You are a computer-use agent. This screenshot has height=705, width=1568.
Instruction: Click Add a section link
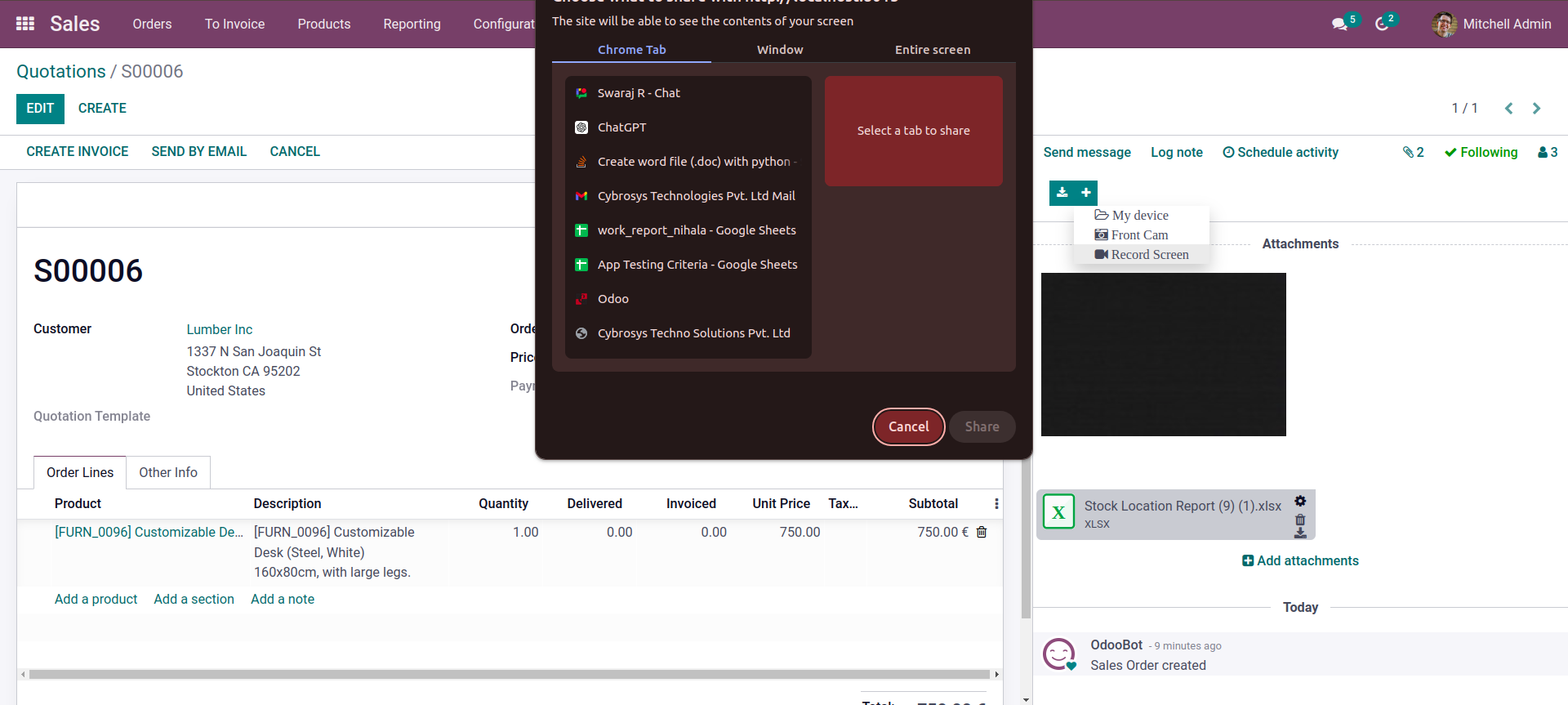[194, 600]
